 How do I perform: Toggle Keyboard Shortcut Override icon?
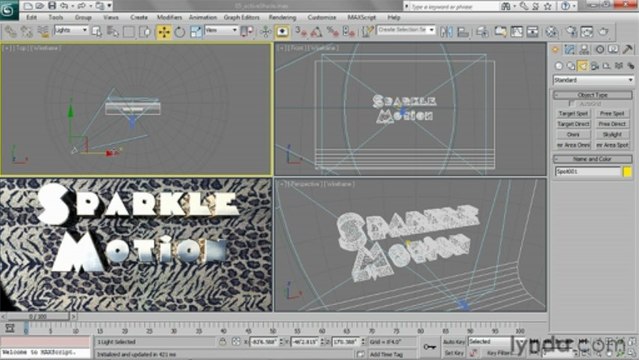(282, 32)
